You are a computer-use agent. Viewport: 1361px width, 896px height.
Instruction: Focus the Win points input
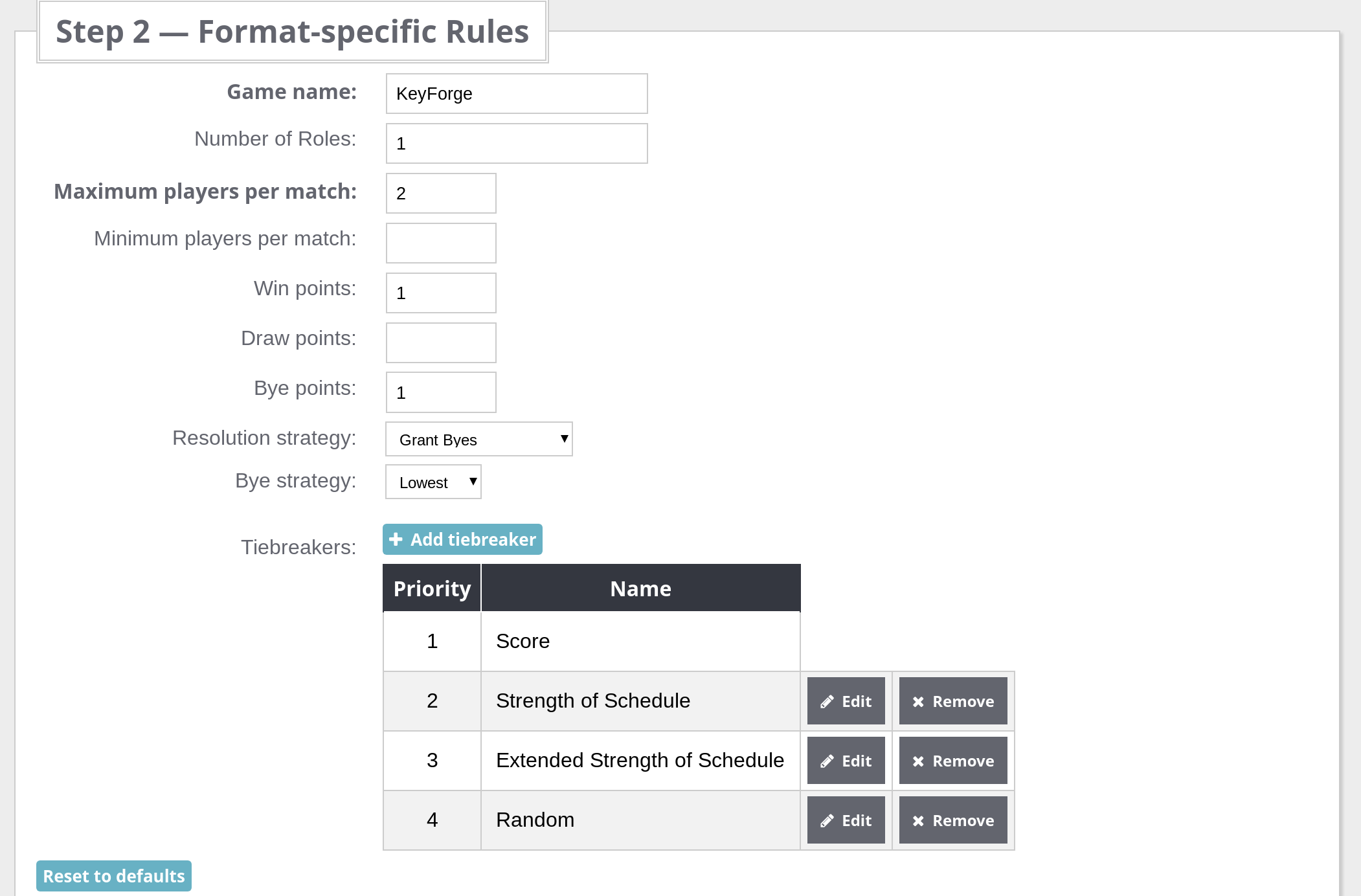(x=441, y=293)
